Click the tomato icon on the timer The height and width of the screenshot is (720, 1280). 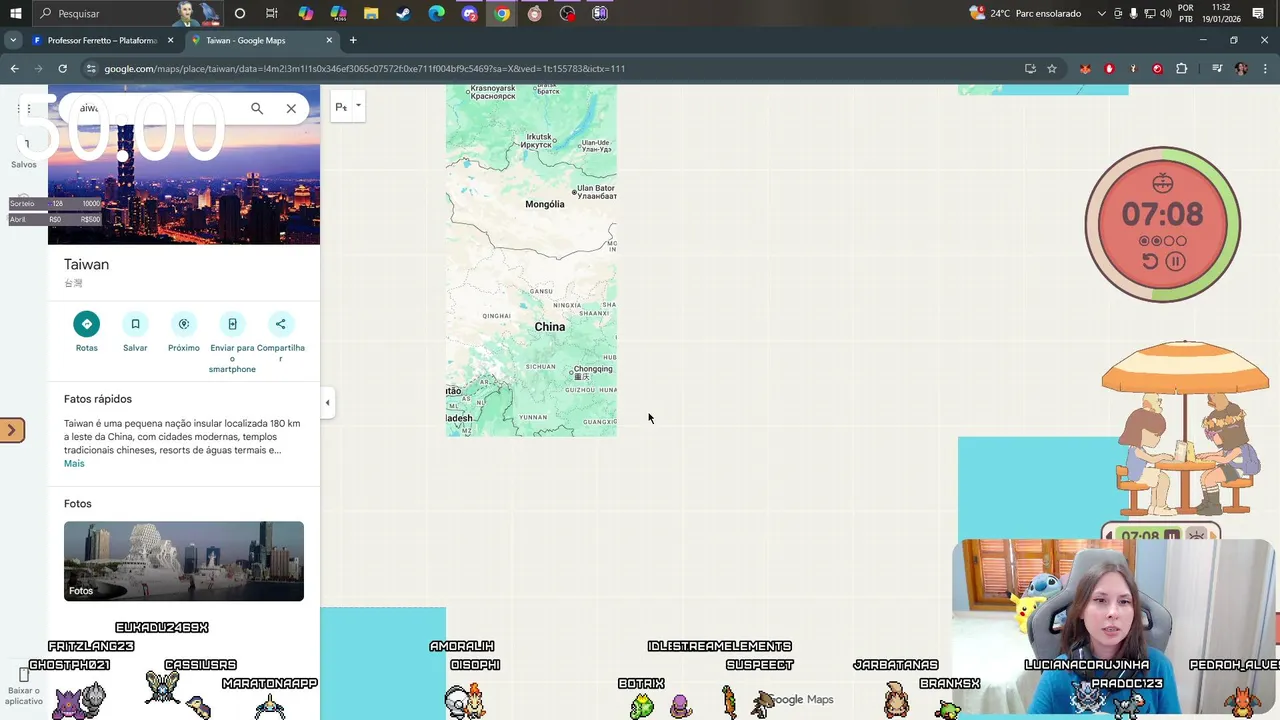click(1162, 183)
